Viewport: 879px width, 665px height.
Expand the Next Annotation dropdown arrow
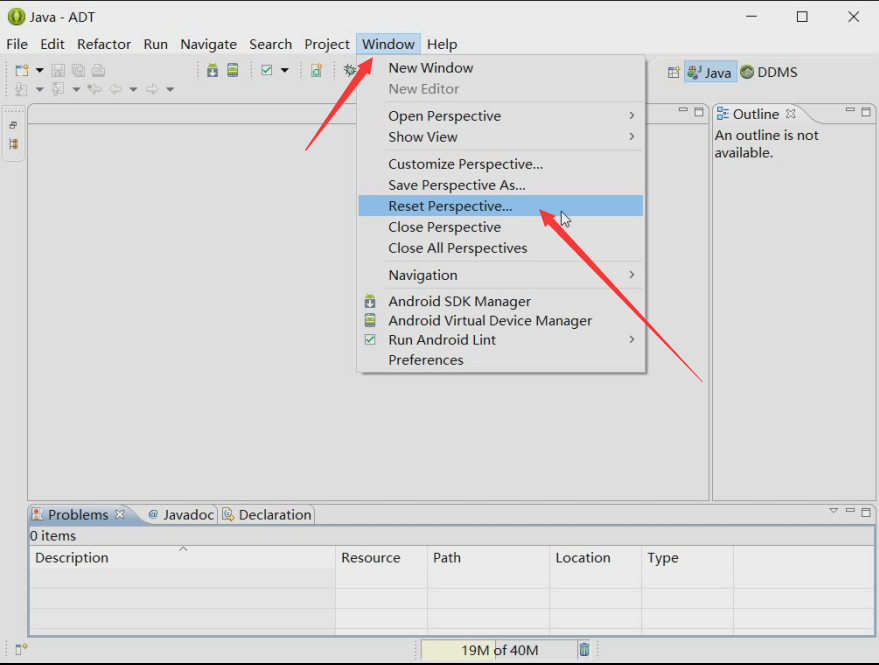click(x=40, y=89)
